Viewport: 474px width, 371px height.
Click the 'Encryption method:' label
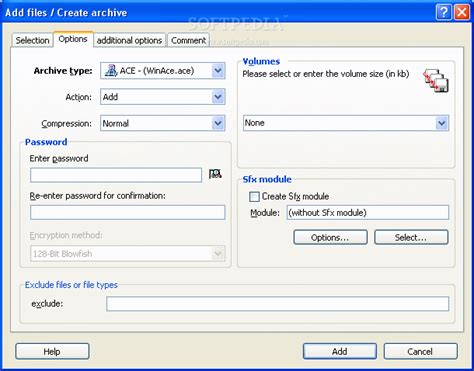tap(66, 235)
